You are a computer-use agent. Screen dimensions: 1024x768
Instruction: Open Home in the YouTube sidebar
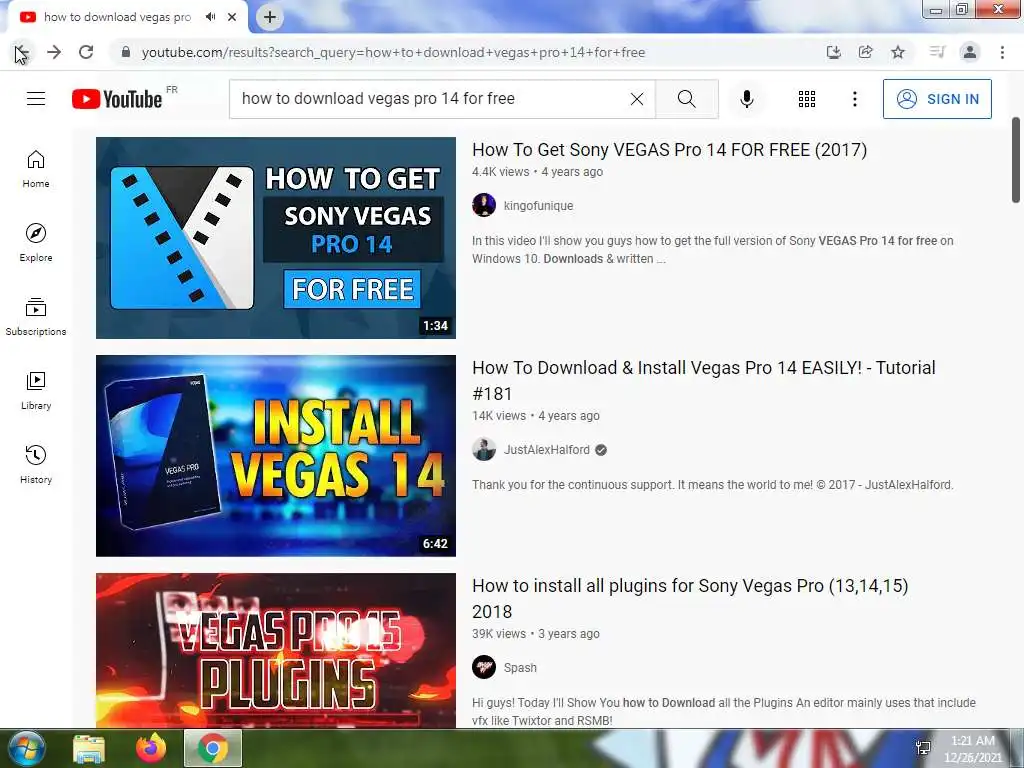click(36, 170)
